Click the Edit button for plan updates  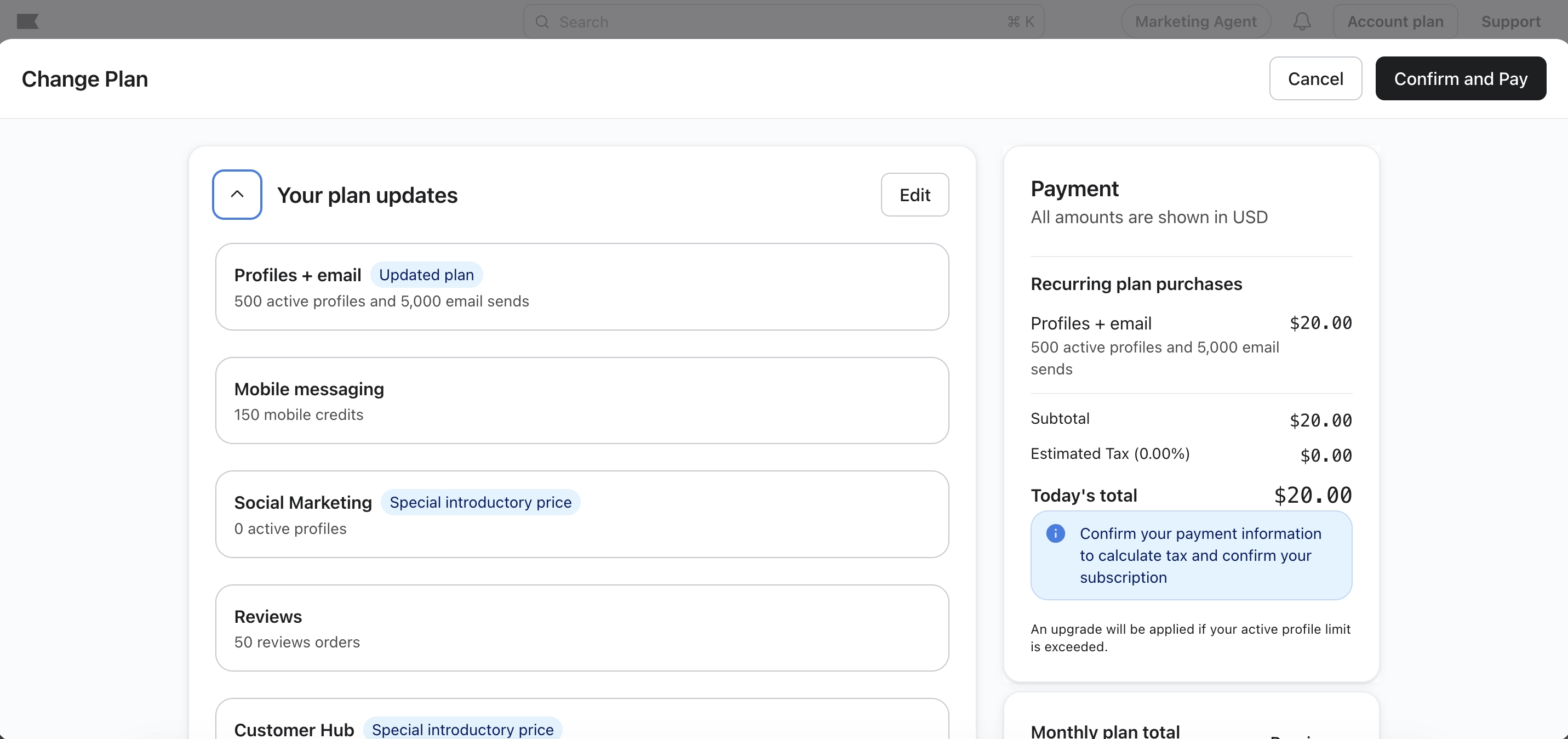coord(914,195)
